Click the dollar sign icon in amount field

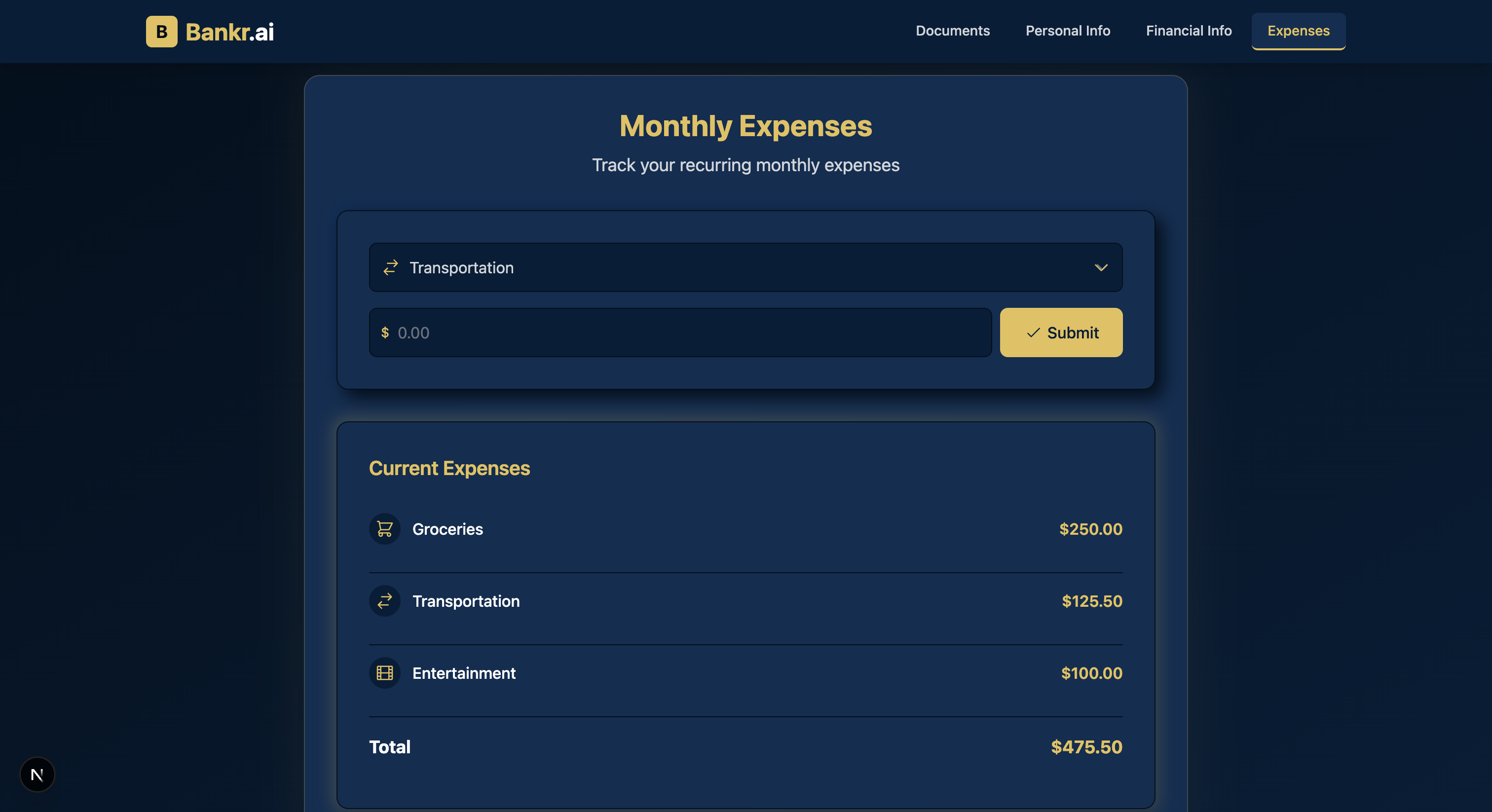(385, 332)
